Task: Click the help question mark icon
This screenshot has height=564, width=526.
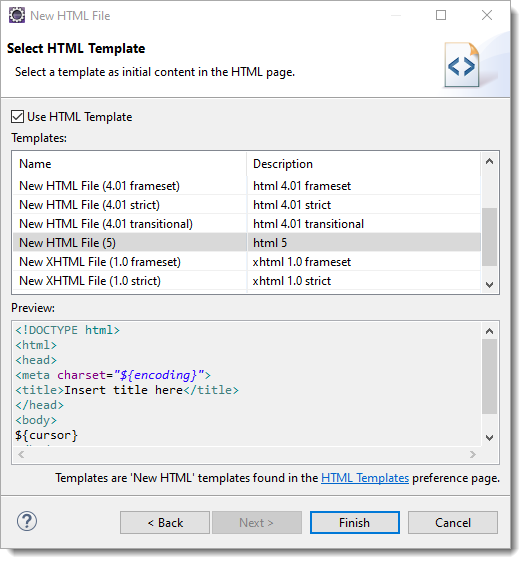Action: click(x=27, y=521)
